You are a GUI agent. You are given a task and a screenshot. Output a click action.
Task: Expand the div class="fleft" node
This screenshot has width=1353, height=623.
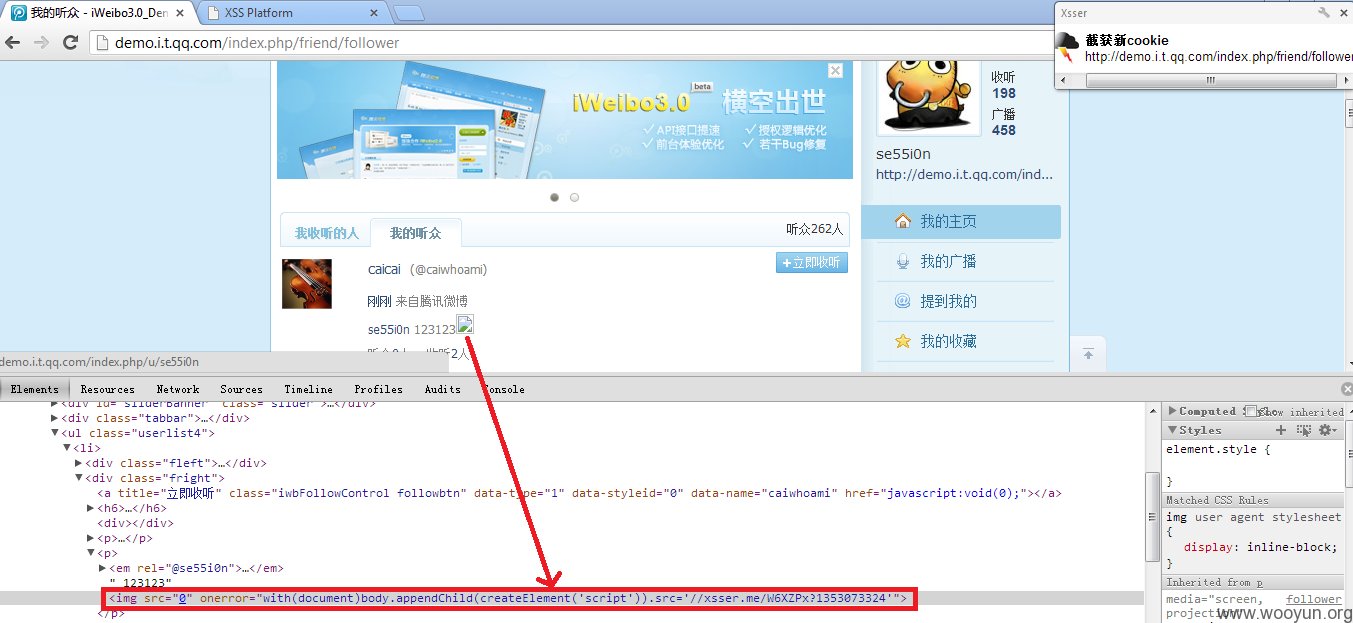[79, 463]
